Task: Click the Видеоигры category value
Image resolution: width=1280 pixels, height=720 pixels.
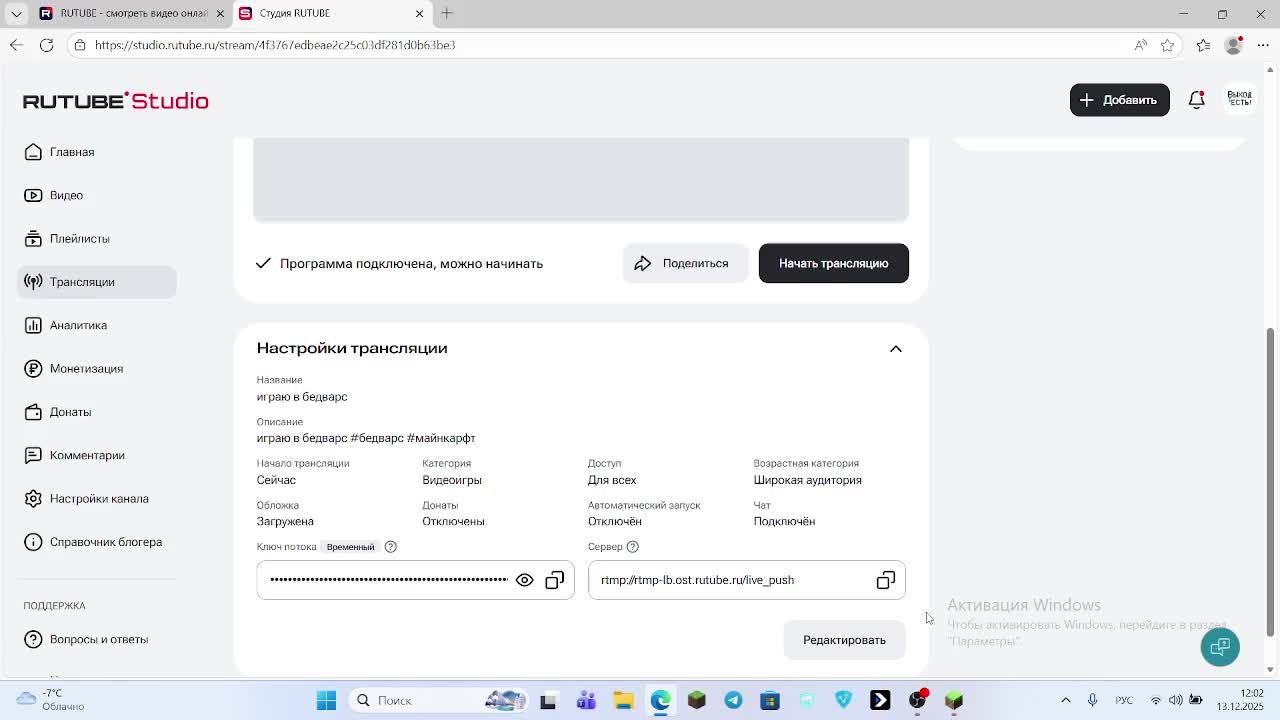Action: click(452, 480)
